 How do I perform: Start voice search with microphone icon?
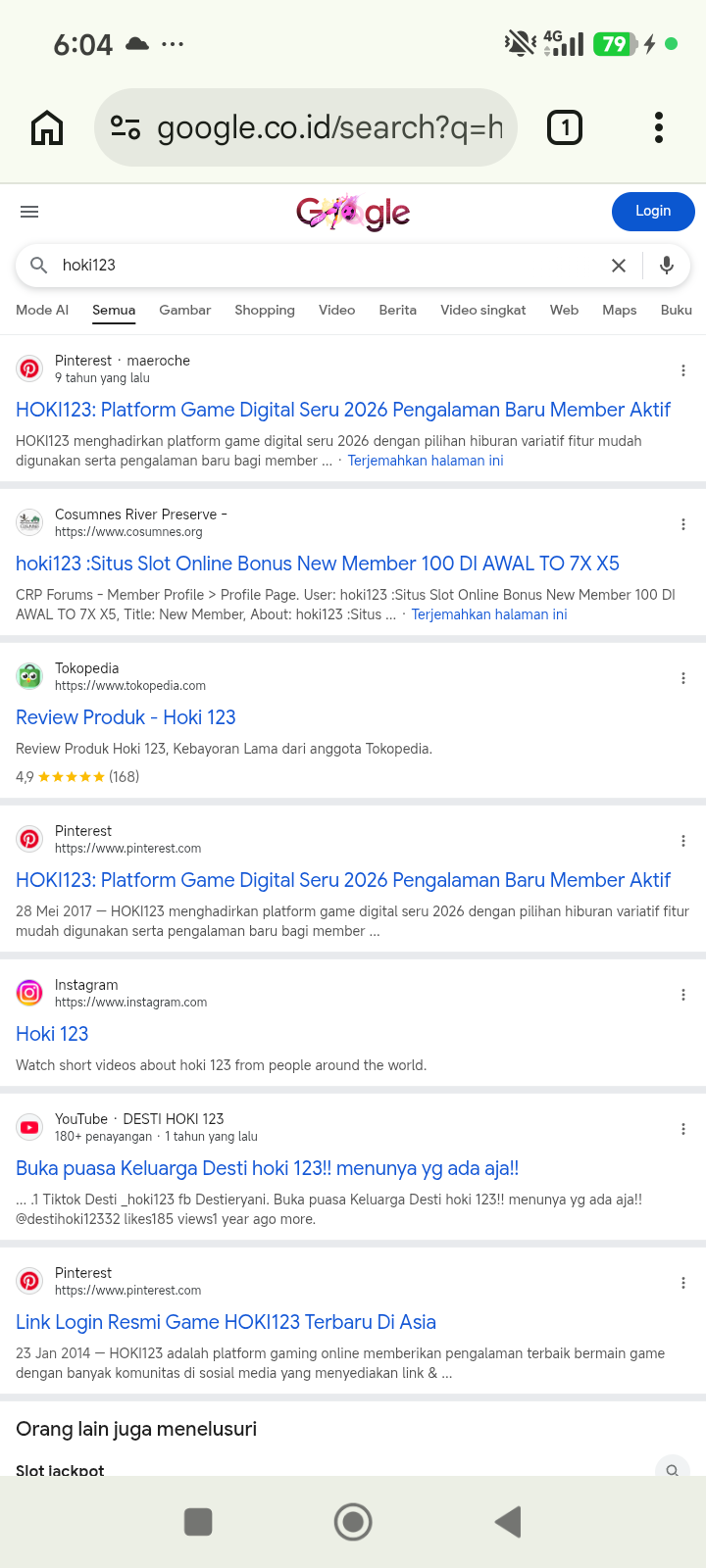click(x=667, y=266)
